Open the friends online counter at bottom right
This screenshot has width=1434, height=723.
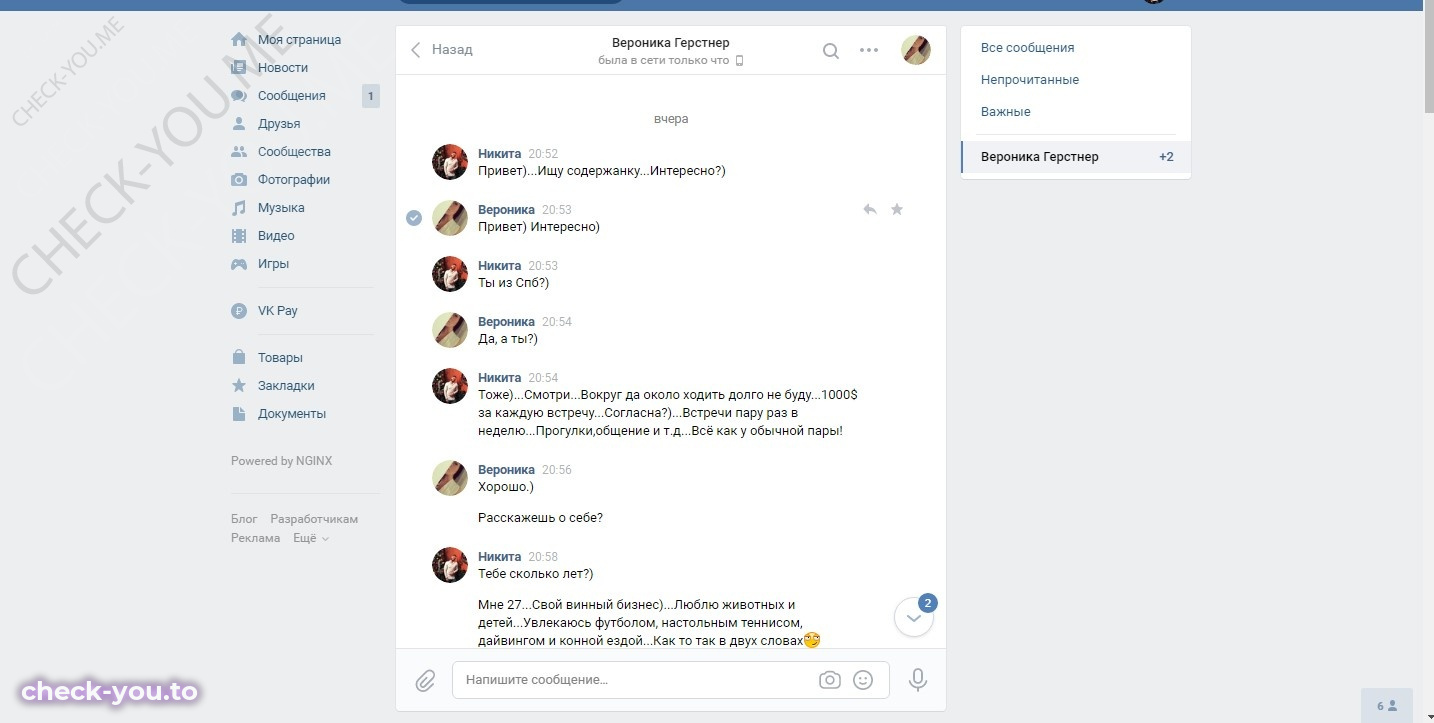click(x=1387, y=705)
